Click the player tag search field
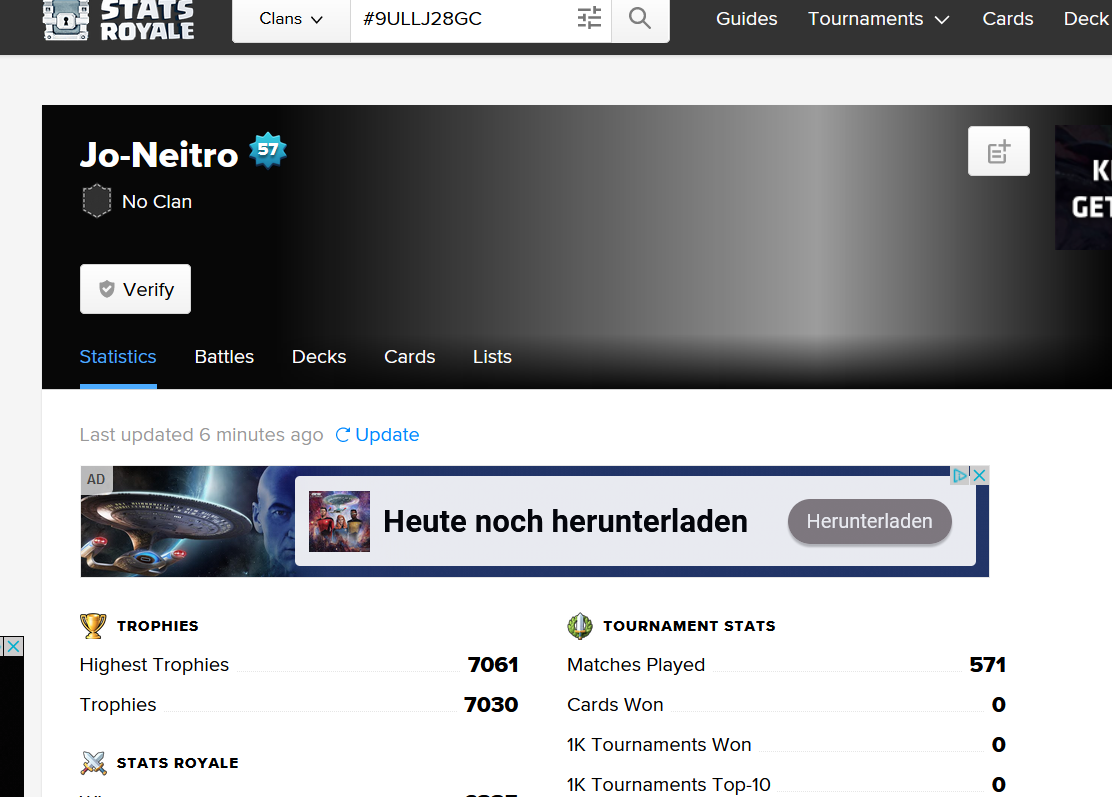Image resolution: width=1112 pixels, height=797 pixels. coord(460,19)
